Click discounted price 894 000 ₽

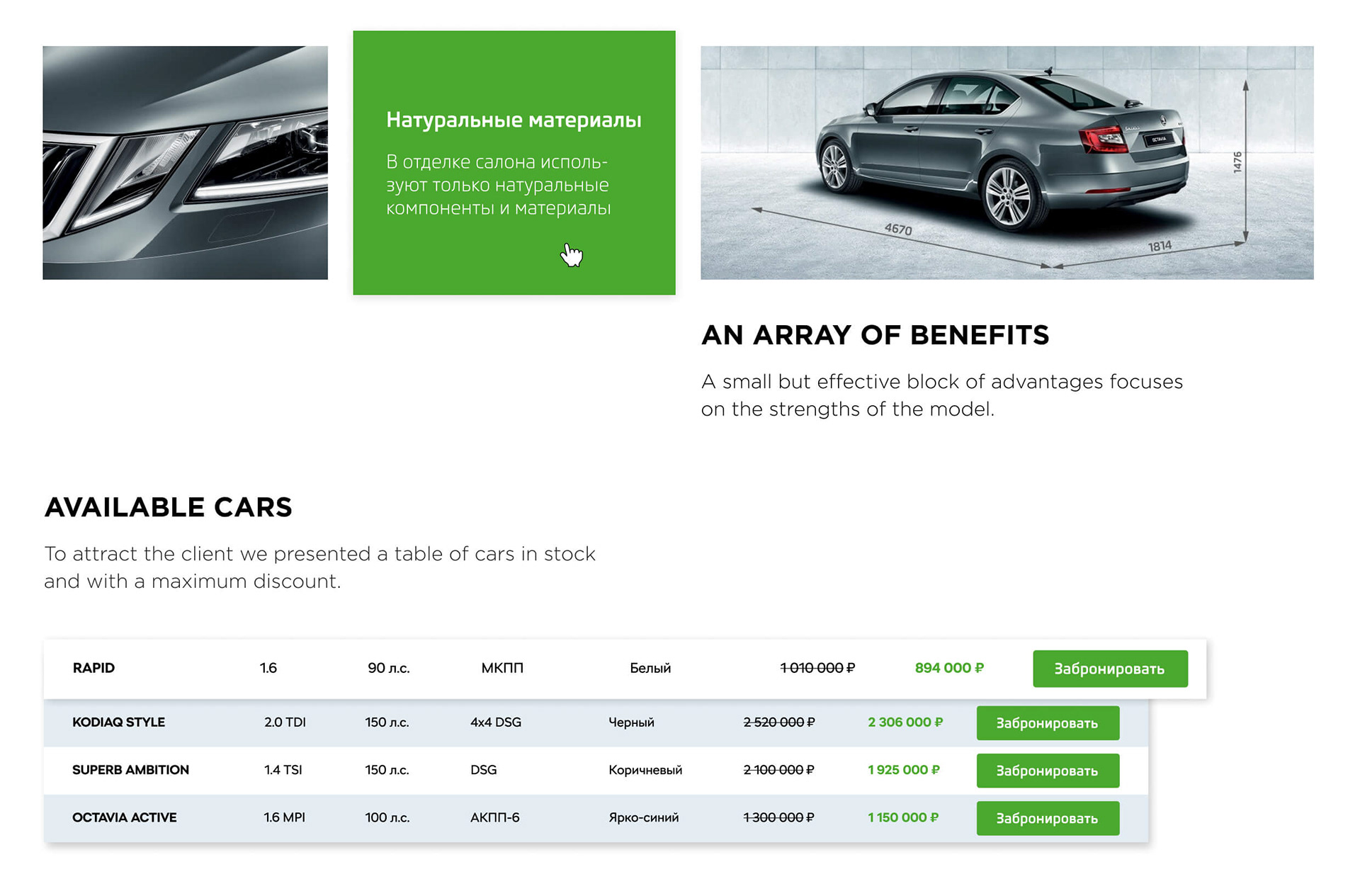click(x=949, y=668)
